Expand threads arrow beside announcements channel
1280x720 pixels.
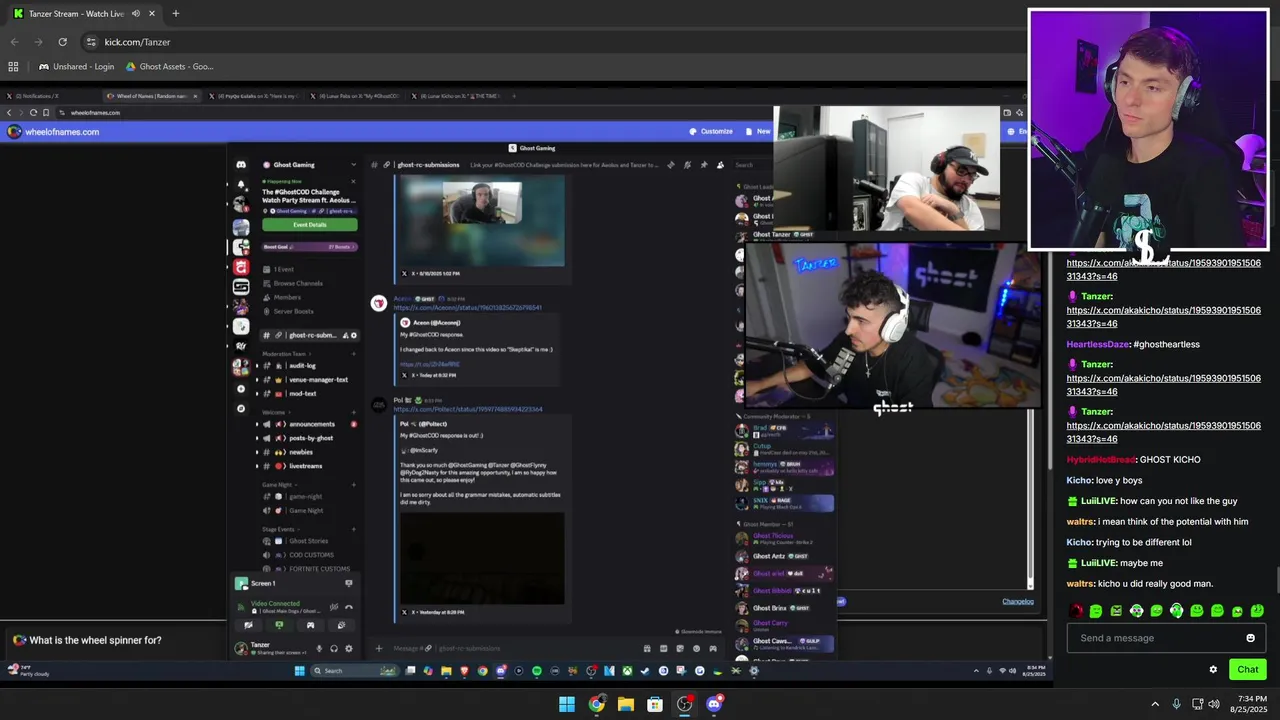coord(257,424)
